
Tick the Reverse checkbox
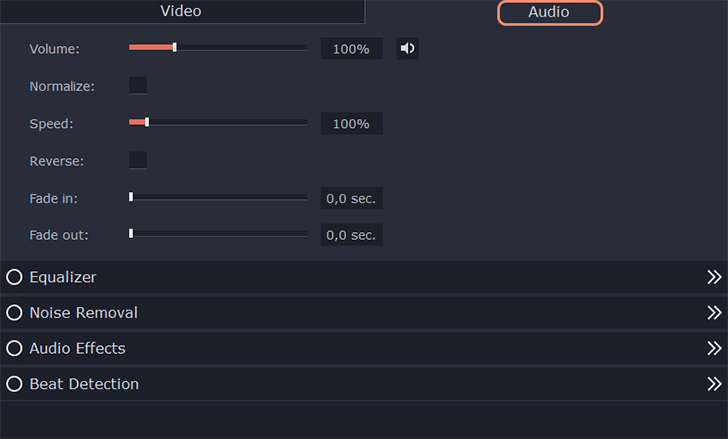click(x=138, y=160)
